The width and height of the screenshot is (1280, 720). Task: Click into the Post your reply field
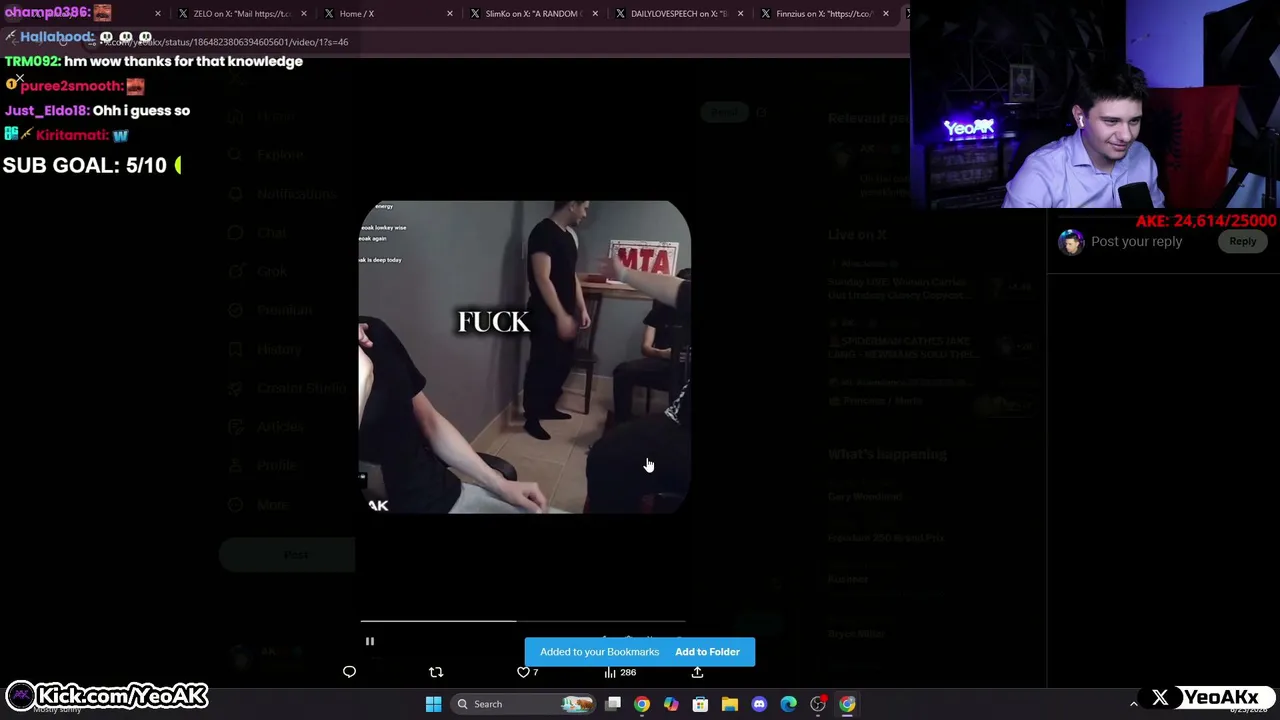pyautogui.click(x=1136, y=241)
